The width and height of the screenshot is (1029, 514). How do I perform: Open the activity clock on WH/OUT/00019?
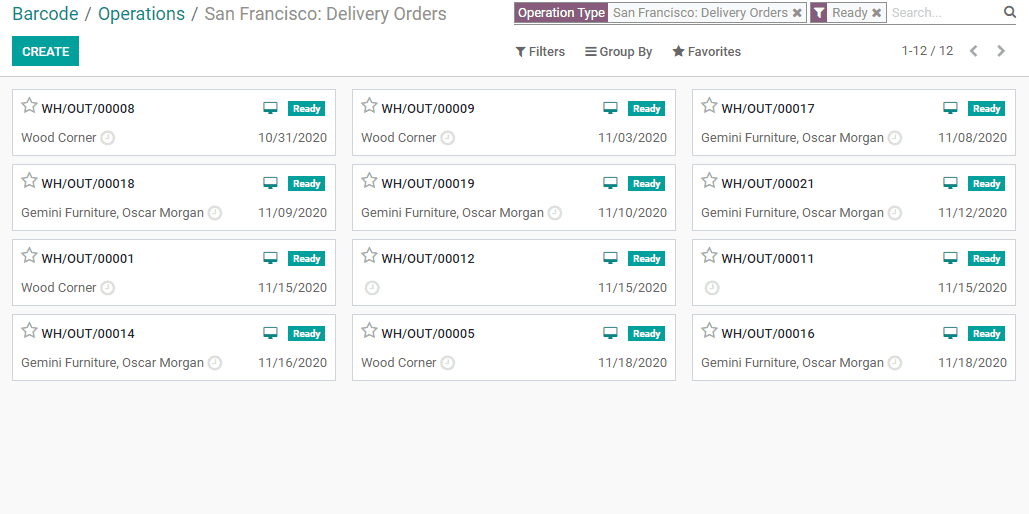555,213
